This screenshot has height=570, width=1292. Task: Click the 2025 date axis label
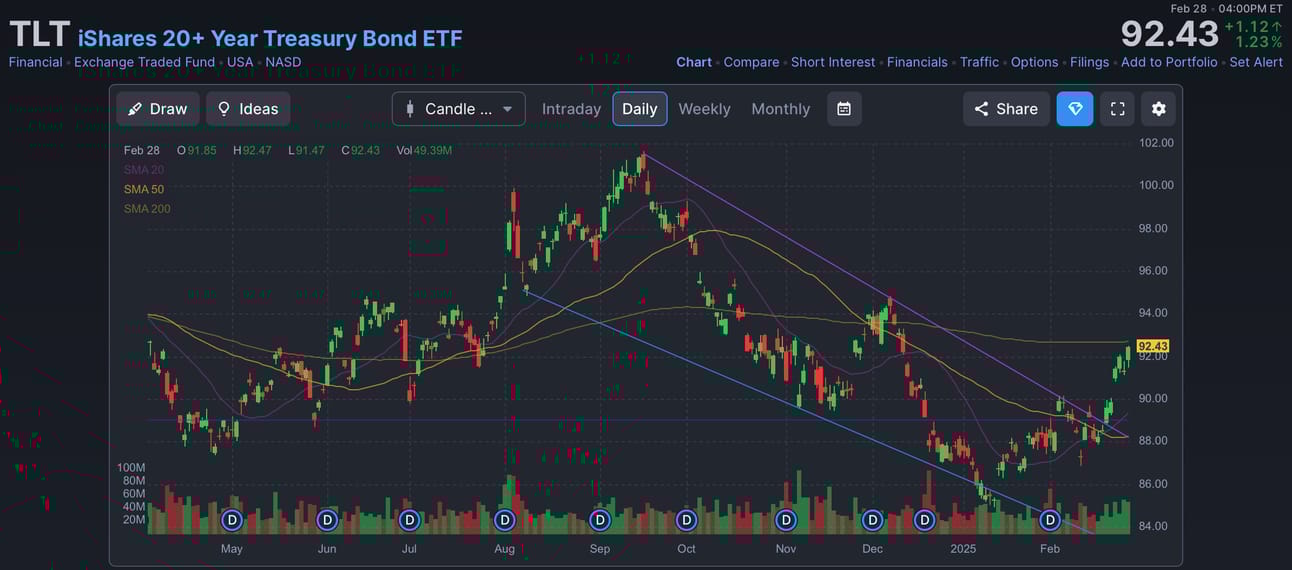(x=963, y=549)
